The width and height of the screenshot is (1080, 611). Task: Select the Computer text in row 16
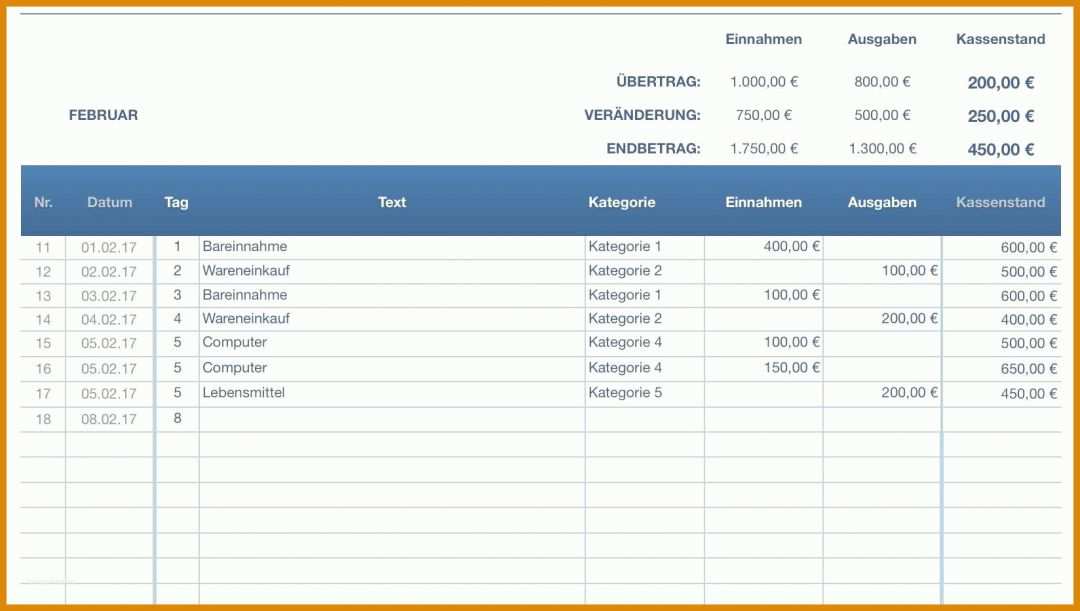tap(234, 368)
